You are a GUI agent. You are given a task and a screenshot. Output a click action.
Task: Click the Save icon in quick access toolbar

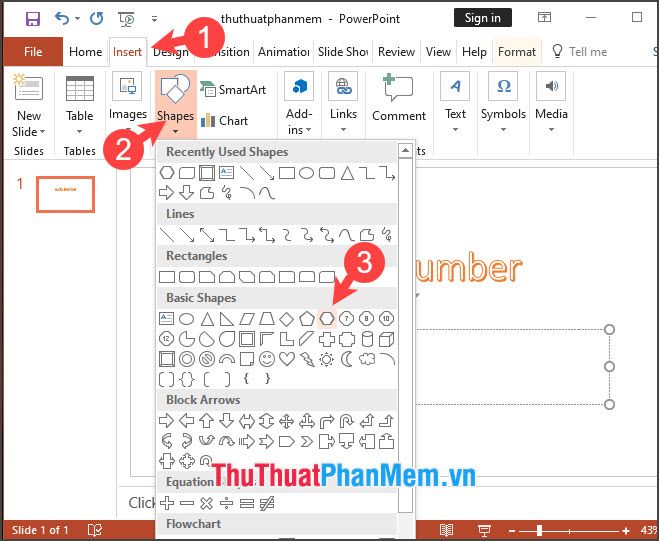33,19
